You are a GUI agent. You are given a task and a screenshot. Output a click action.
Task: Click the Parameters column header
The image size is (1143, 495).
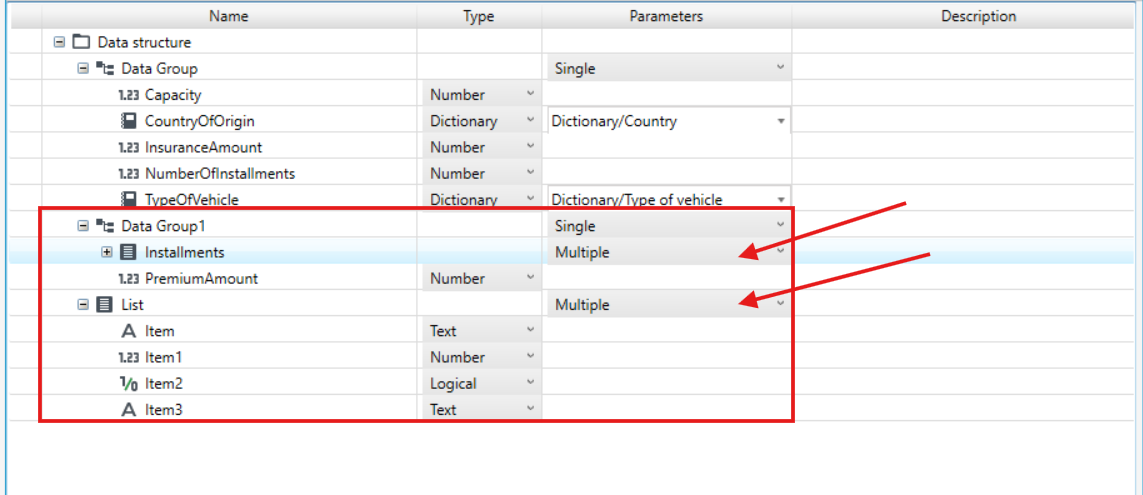(x=666, y=16)
